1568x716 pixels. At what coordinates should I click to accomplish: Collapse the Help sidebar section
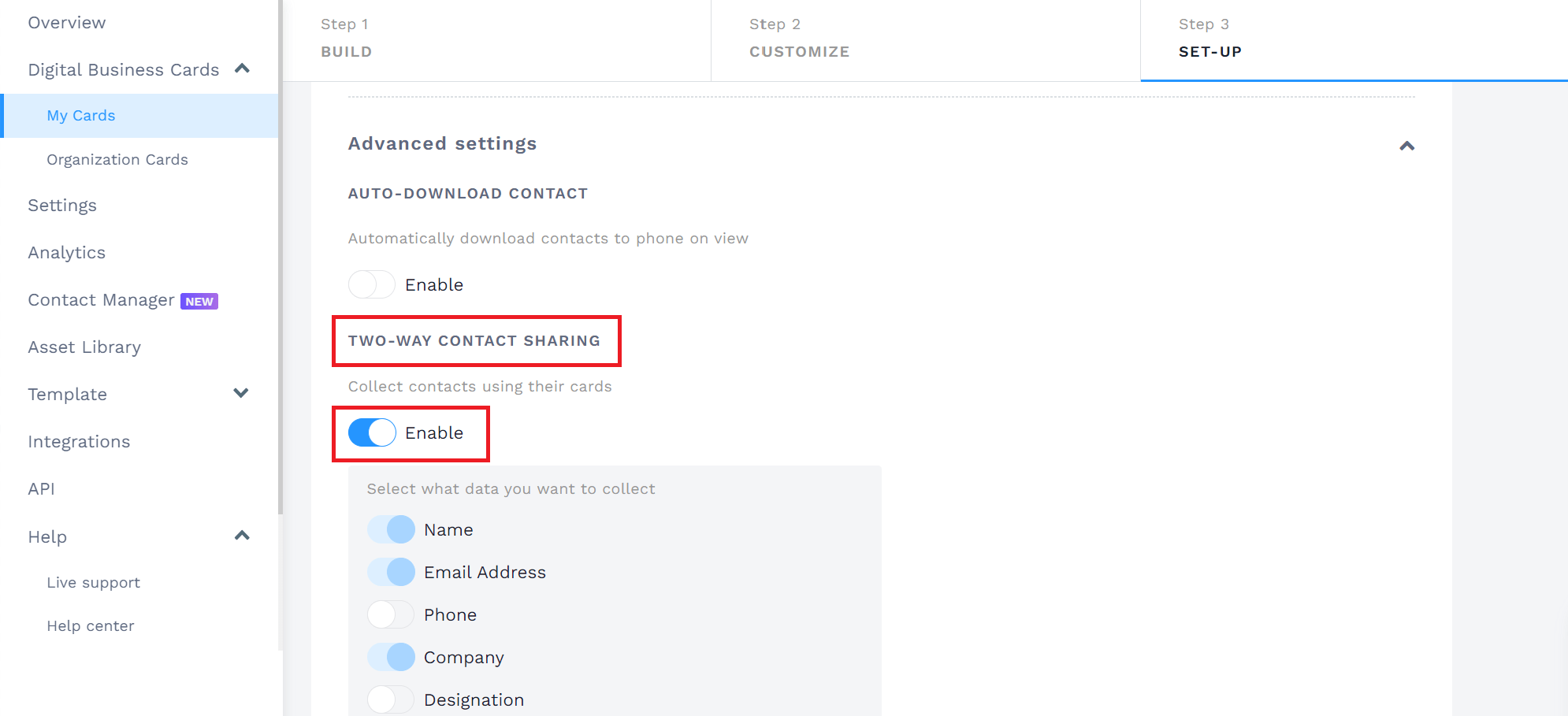(x=242, y=536)
